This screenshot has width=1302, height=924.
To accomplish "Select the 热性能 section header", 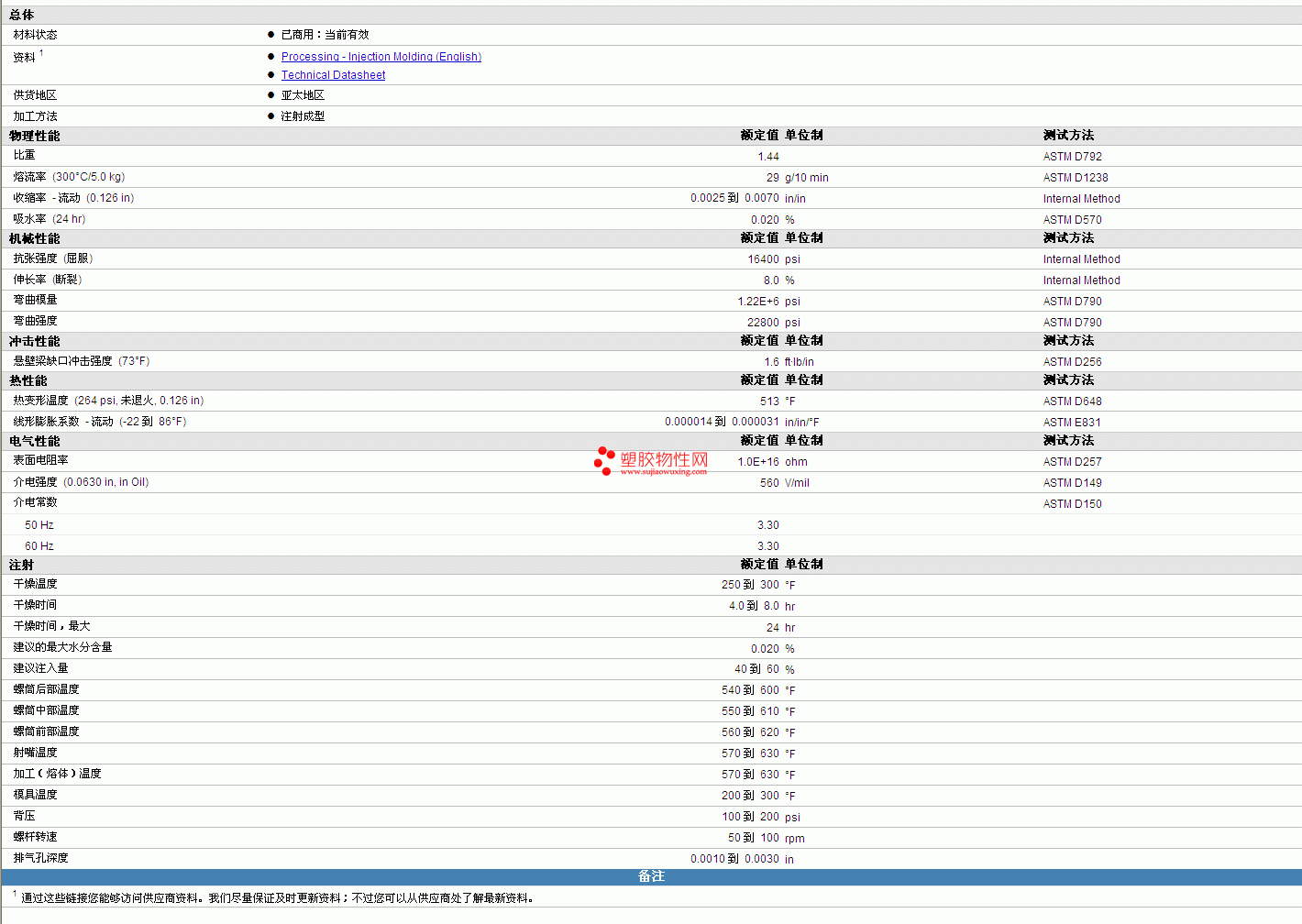I will click(x=28, y=380).
